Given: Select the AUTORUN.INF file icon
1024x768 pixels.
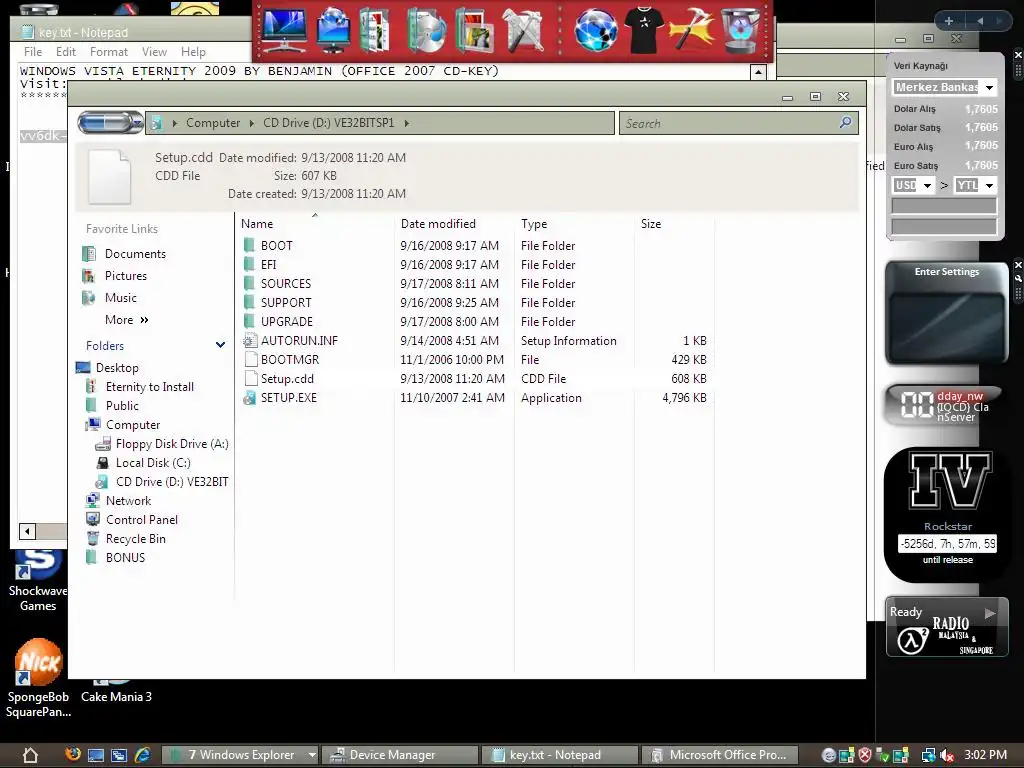Looking at the screenshot, I should point(249,341).
